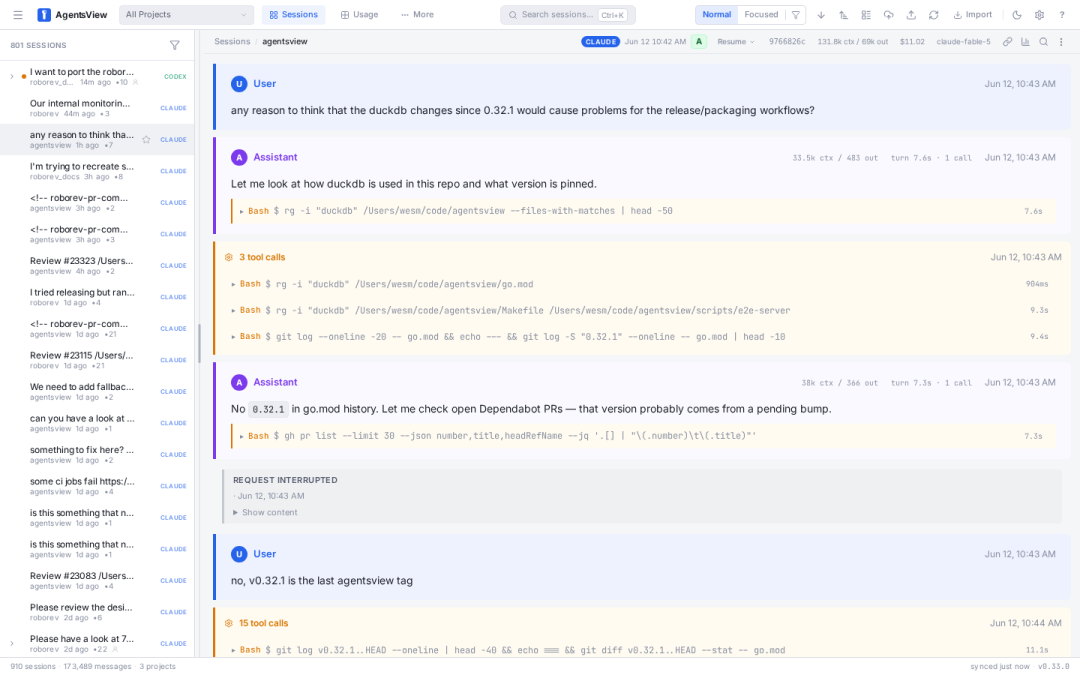Click the scroll-to-bottom down arrow icon

pyautogui.click(x=821, y=14)
